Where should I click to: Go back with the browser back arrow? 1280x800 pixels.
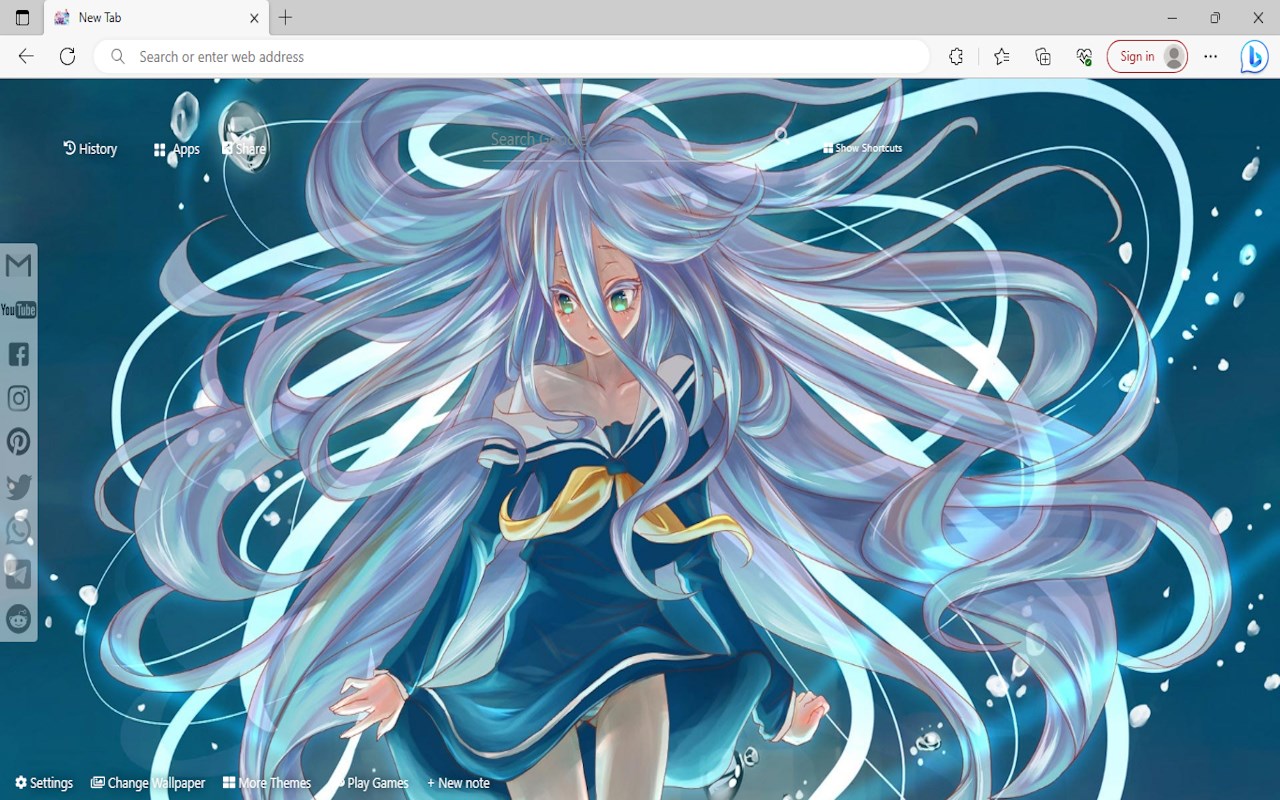[26, 57]
